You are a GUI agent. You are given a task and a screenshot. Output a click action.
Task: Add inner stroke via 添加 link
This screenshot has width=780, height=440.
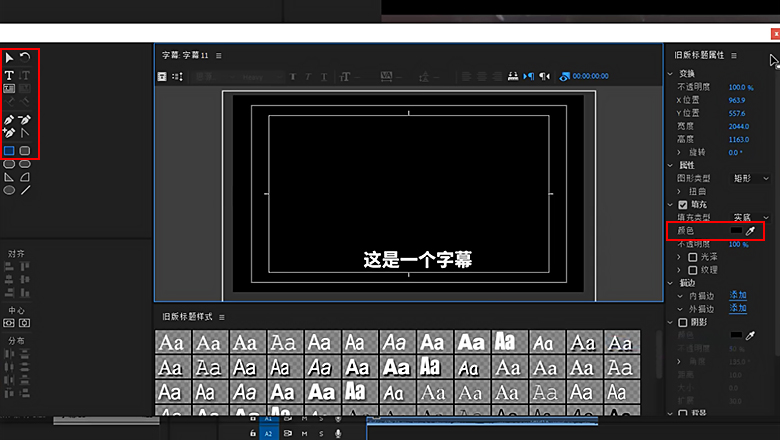click(738, 295)
